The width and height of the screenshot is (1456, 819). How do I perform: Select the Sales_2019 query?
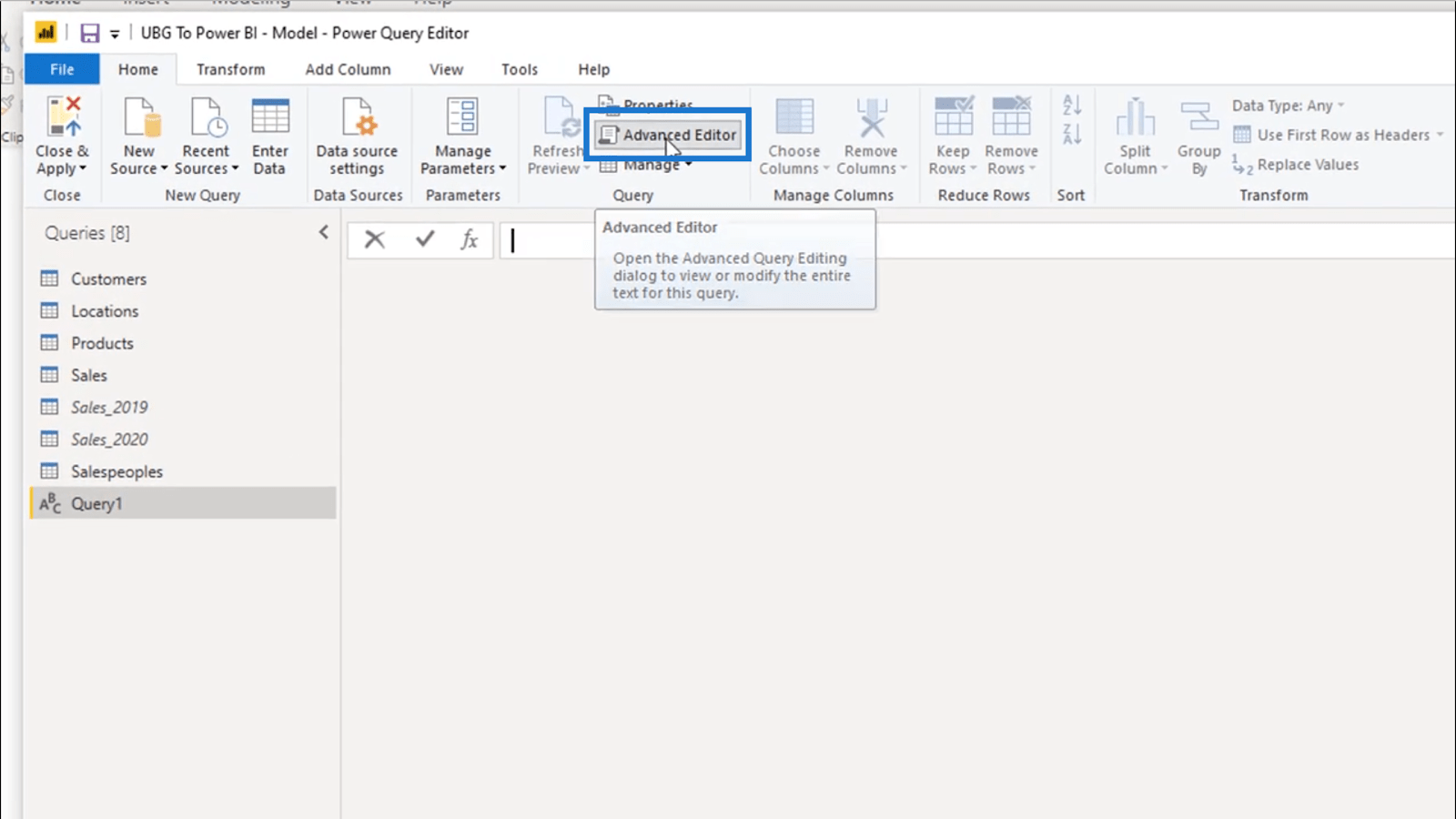tap(182, 407)
